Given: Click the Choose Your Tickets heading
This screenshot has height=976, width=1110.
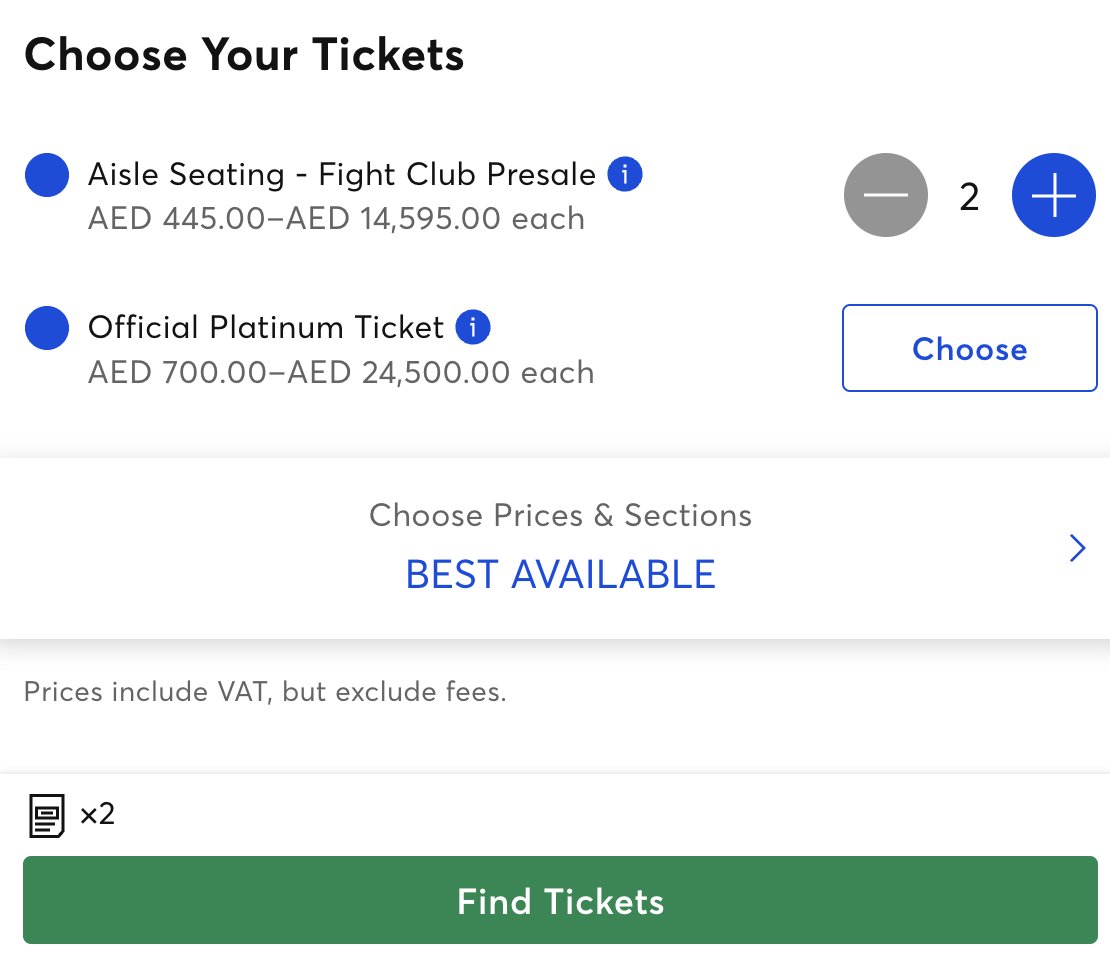Looking at the screenshot, I should (x=244, y=55).
